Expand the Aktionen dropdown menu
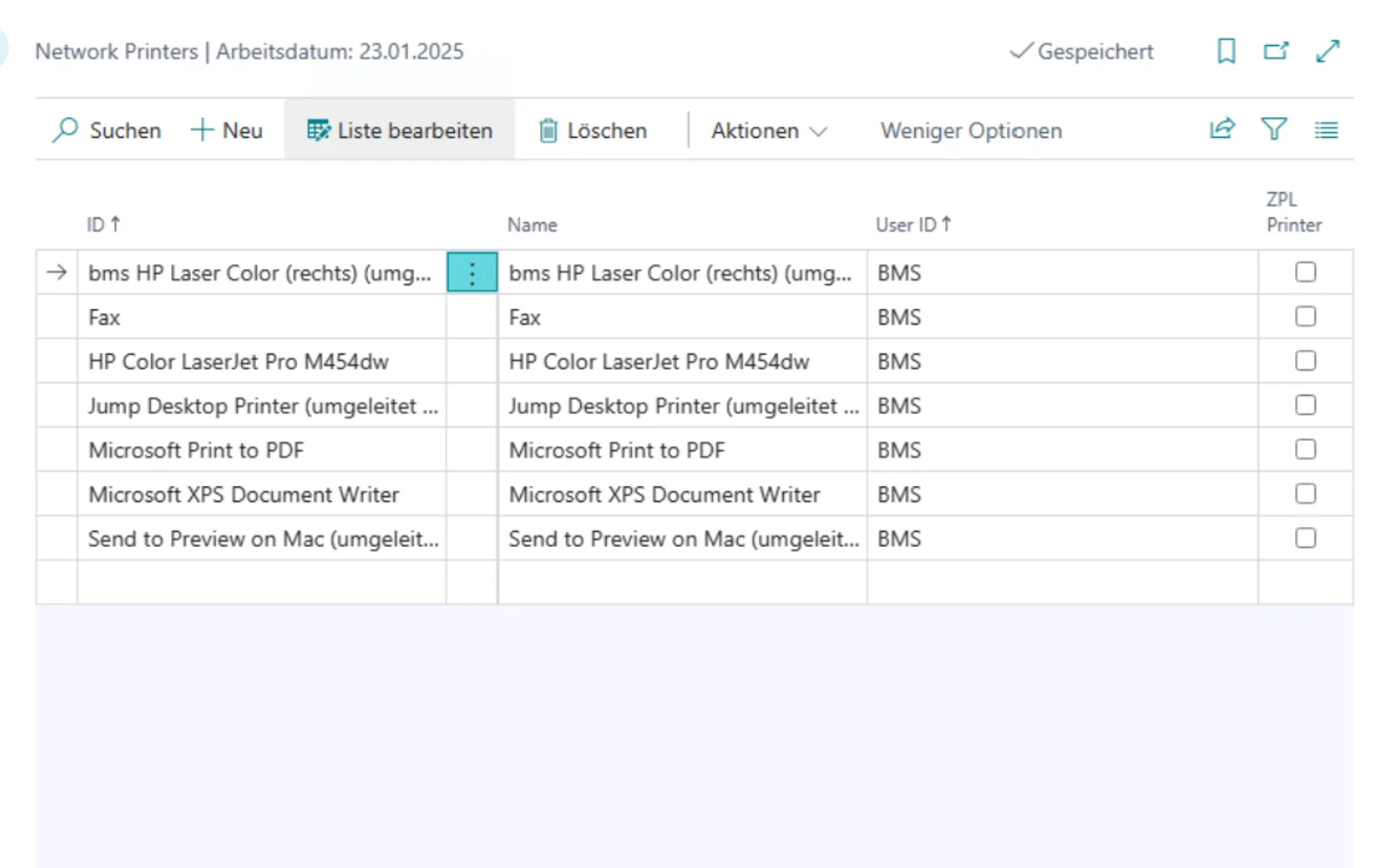Screen dimensions: 1389x868 point(769,130)
